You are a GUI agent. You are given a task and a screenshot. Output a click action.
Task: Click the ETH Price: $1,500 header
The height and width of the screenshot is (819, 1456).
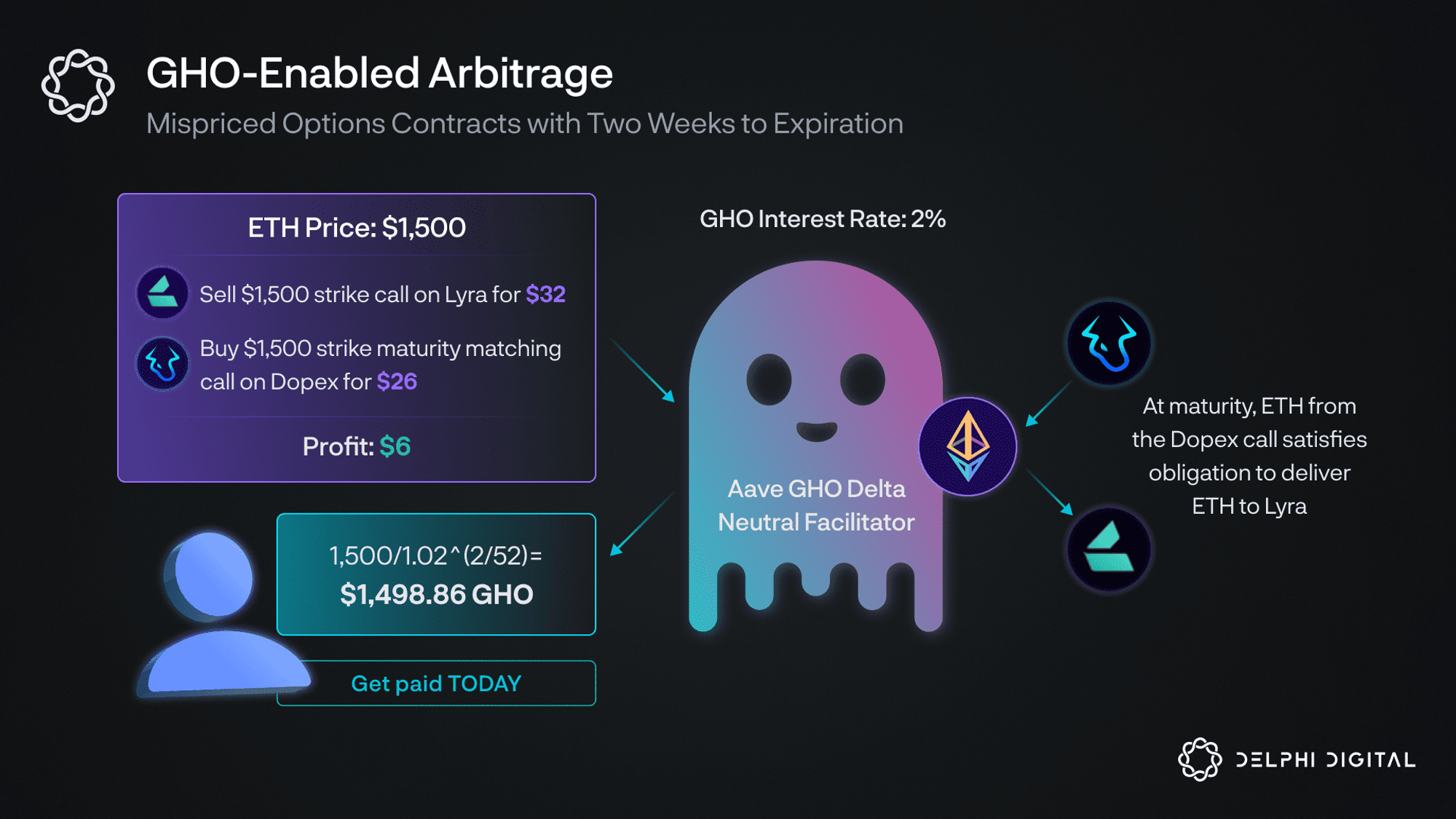pyautogui.click(x=357, y=228)
